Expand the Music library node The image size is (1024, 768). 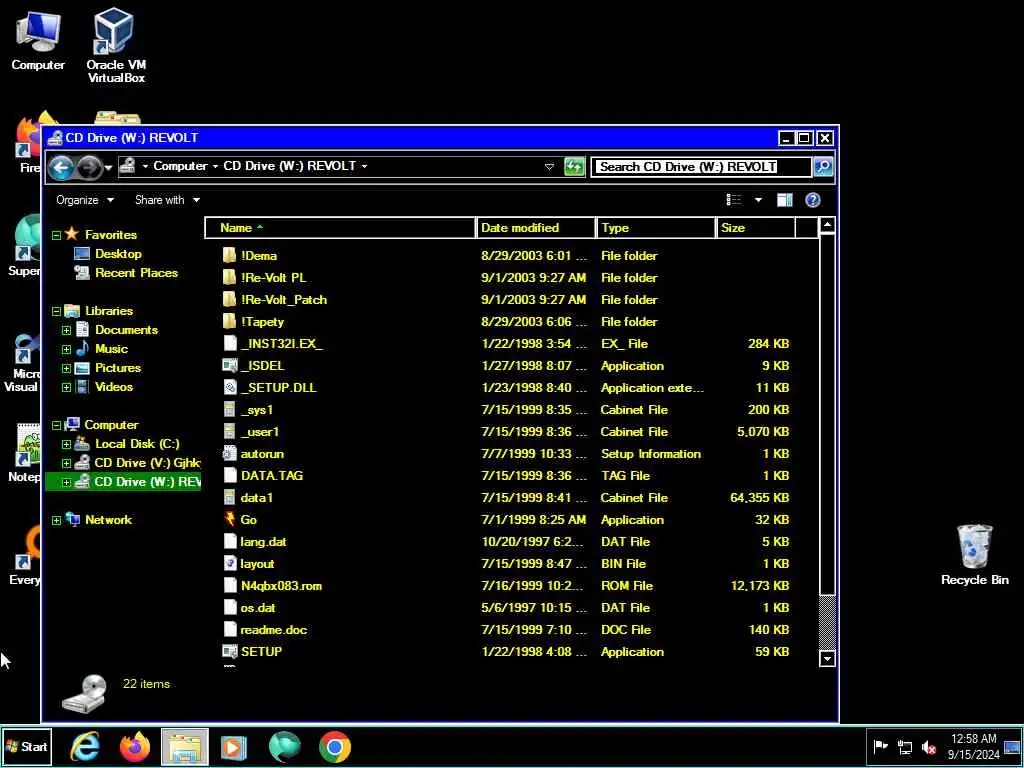pos(67,349)
